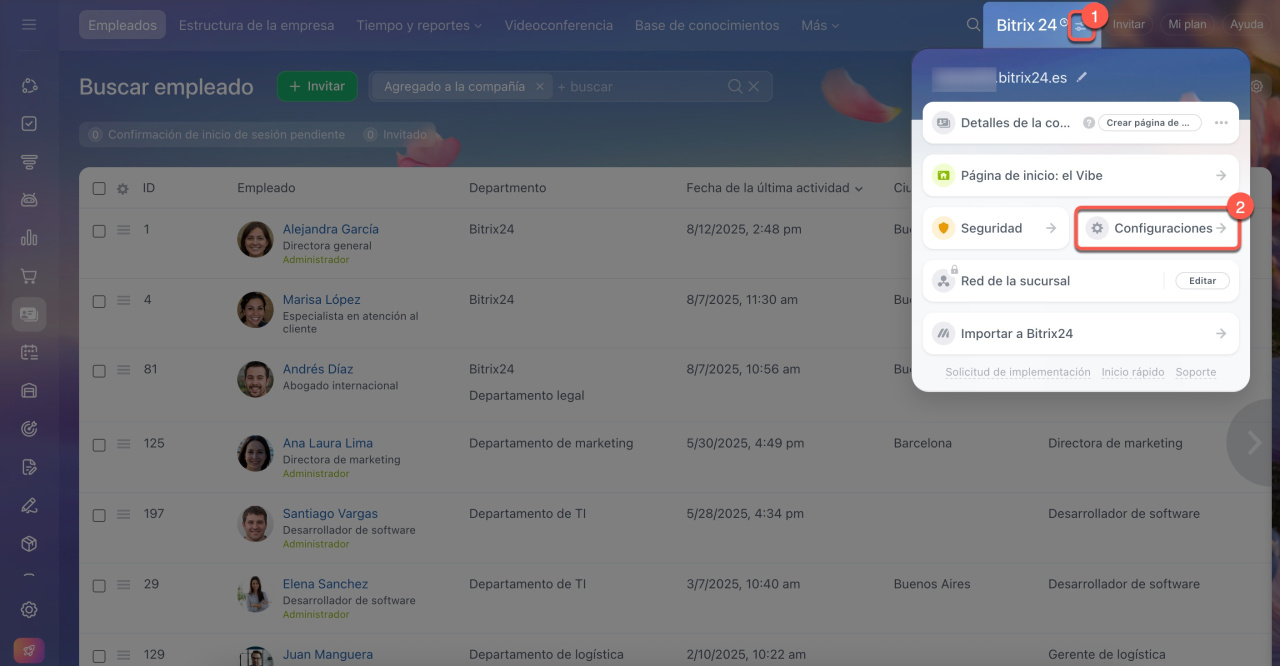Open 'Importar a Bitrix24' card
The image size is (1280, 666).
click(x=1080, y=334)
